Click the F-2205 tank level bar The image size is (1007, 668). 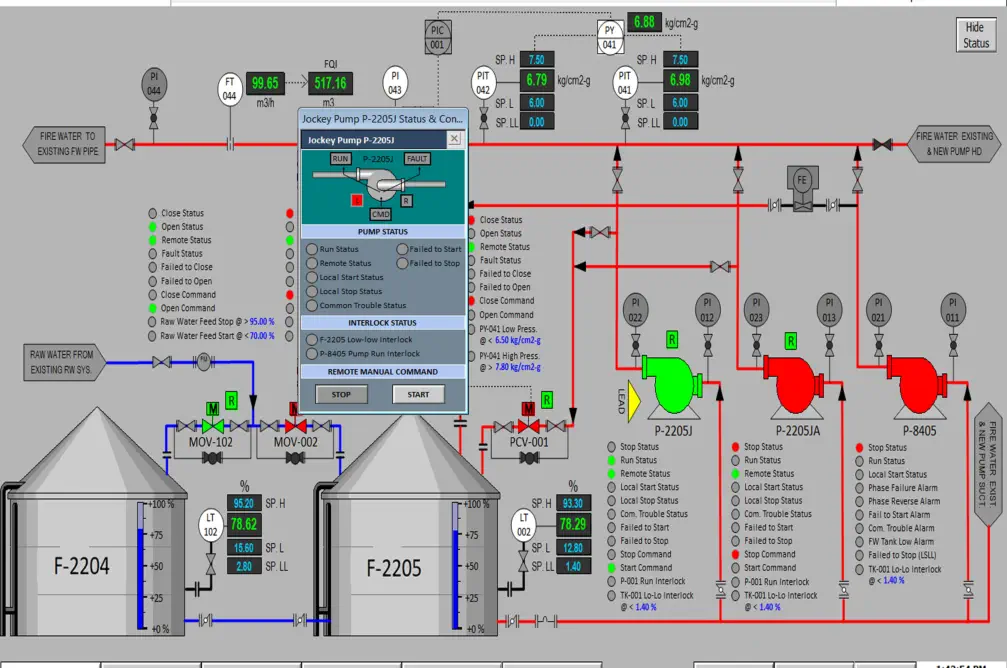(458, 565)
